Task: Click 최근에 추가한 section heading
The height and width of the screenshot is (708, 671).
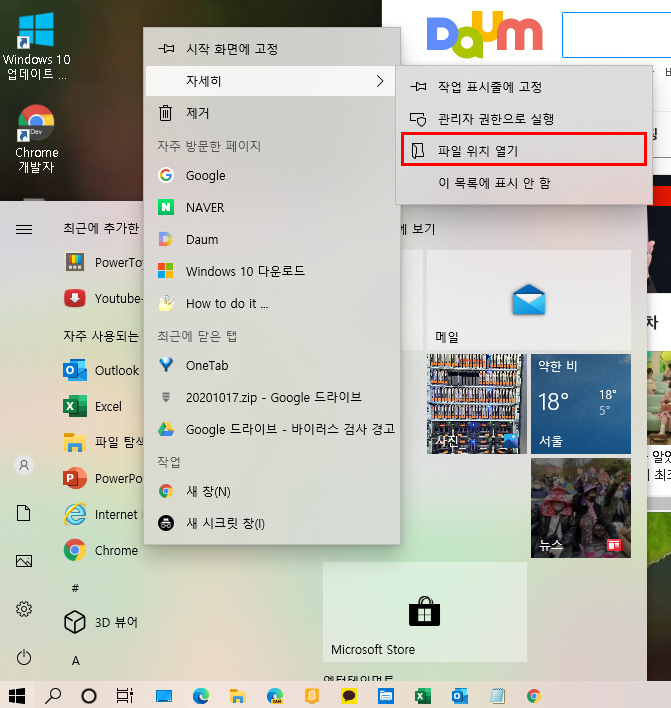Action: 101,228
